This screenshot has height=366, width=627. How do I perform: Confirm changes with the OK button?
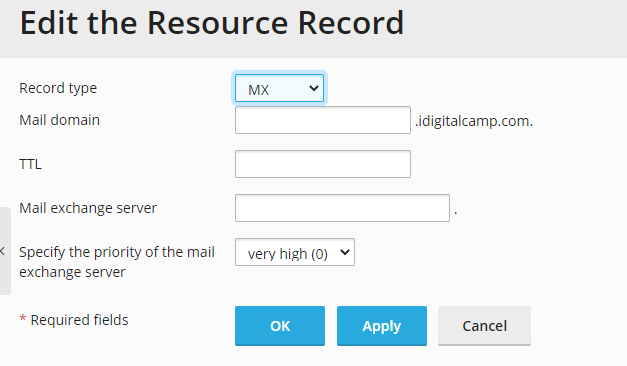[280, 326]
